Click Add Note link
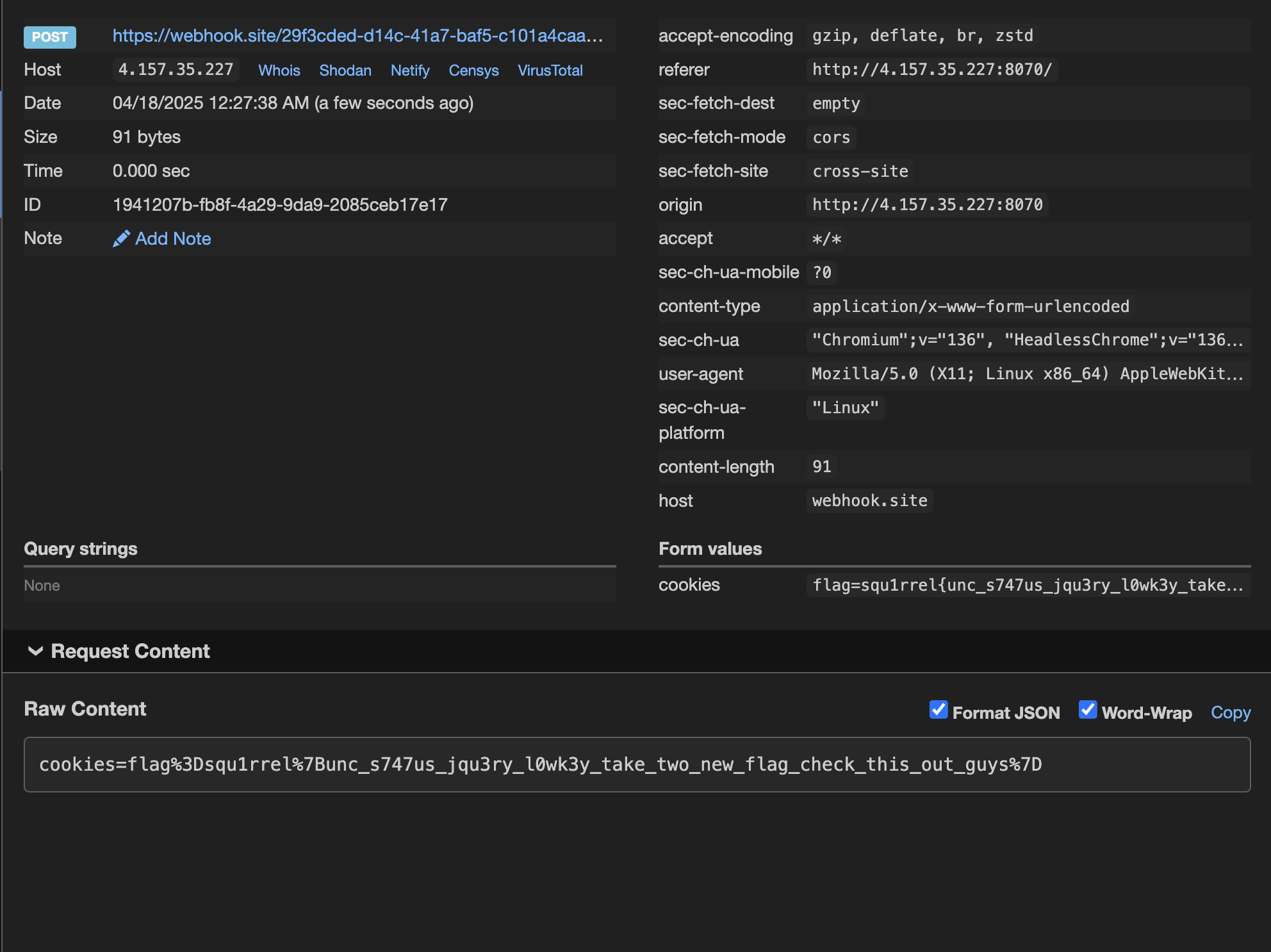This screenshot has height=952, width=1271. click(x=173, y=239)
